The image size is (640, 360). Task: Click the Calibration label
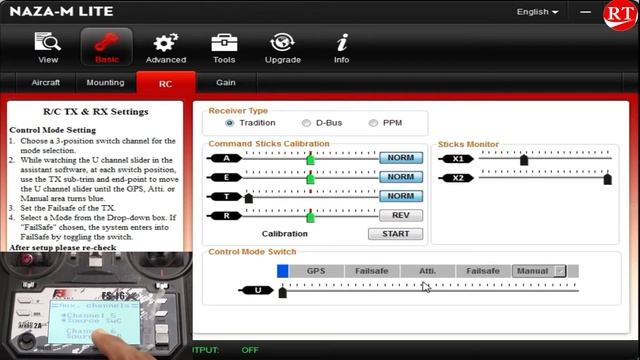[284, 234]
